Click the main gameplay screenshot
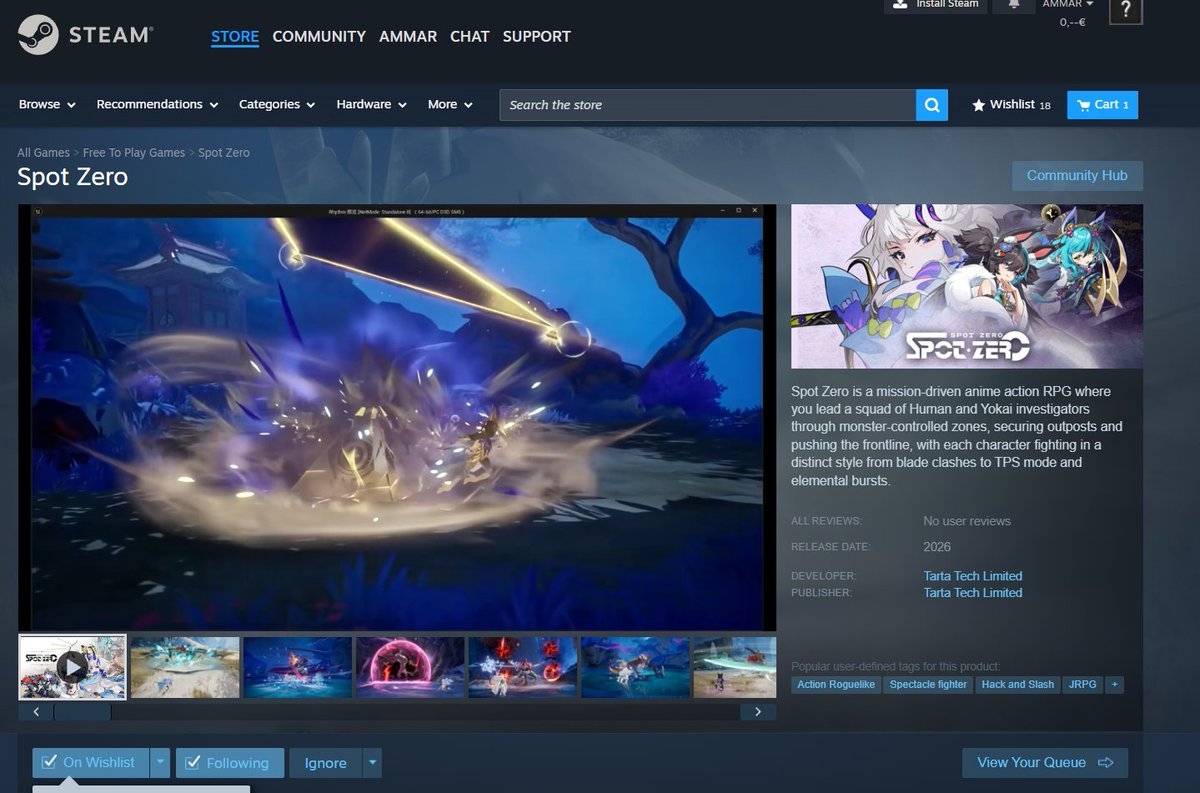1200x793 pixels. tap(397, 417)
